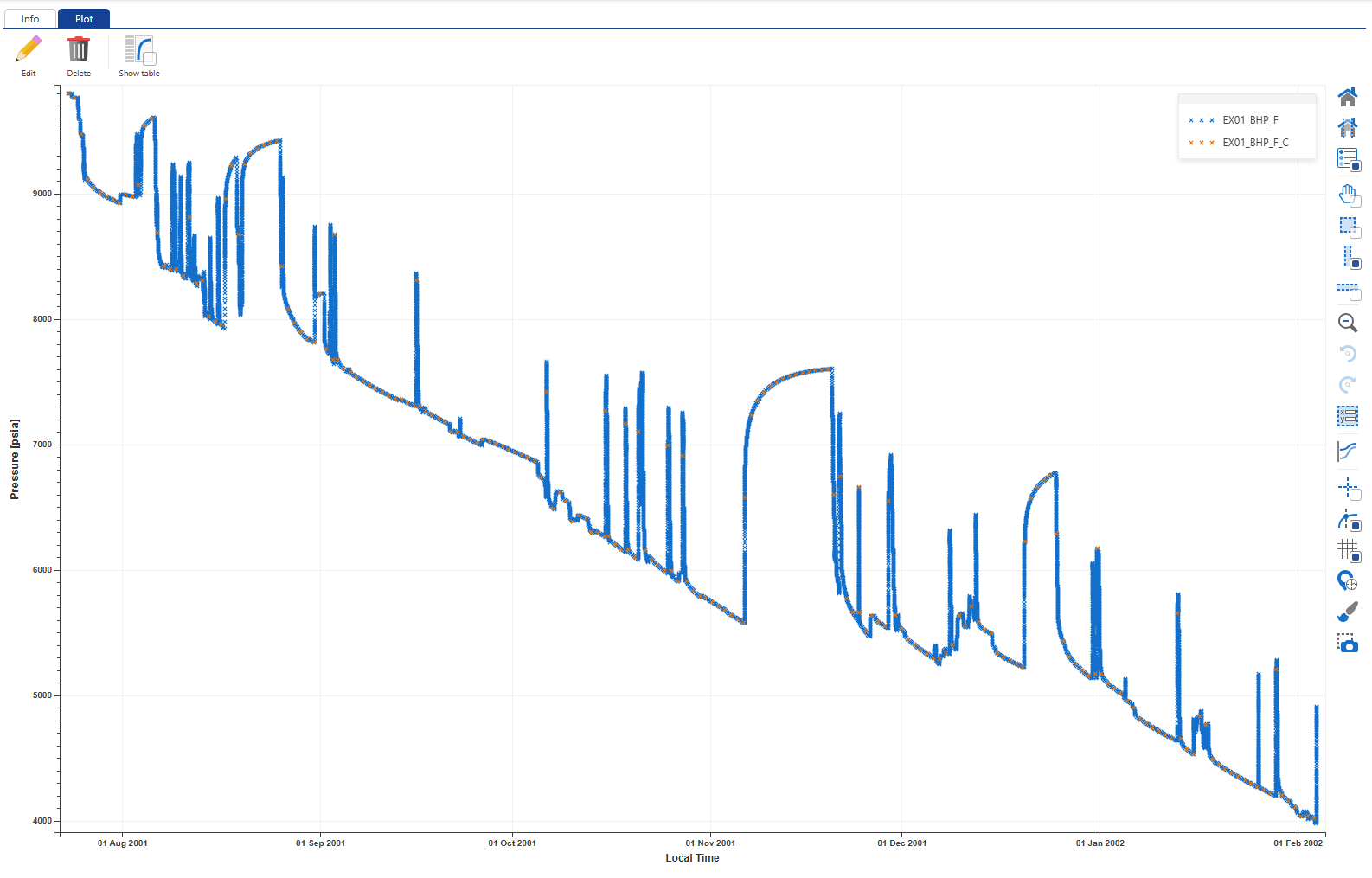Click the Delete trash can icon
The height and width of the screenshot is (878, 1372).
79,49
